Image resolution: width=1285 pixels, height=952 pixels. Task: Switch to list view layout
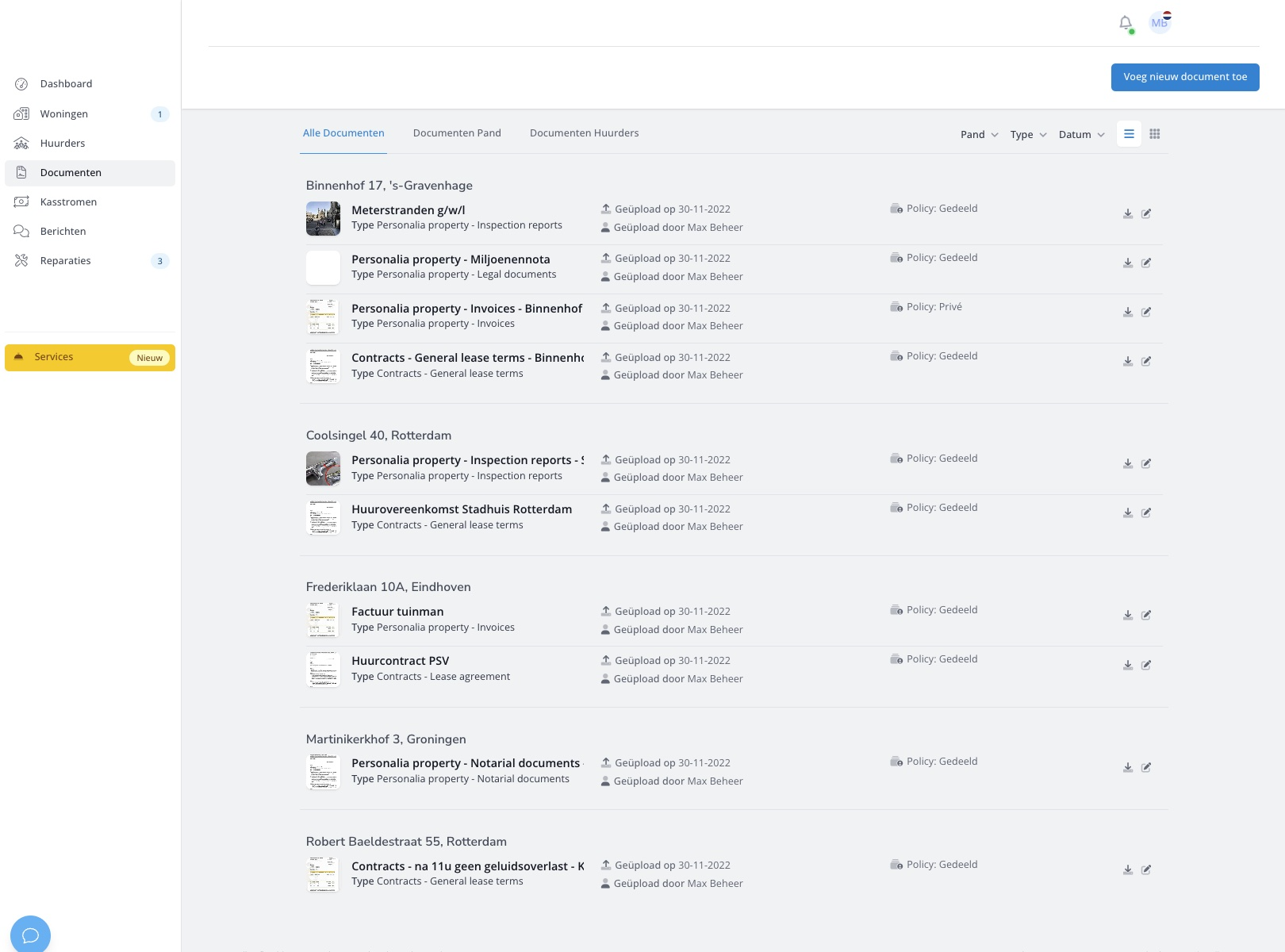click(1129, 134)
